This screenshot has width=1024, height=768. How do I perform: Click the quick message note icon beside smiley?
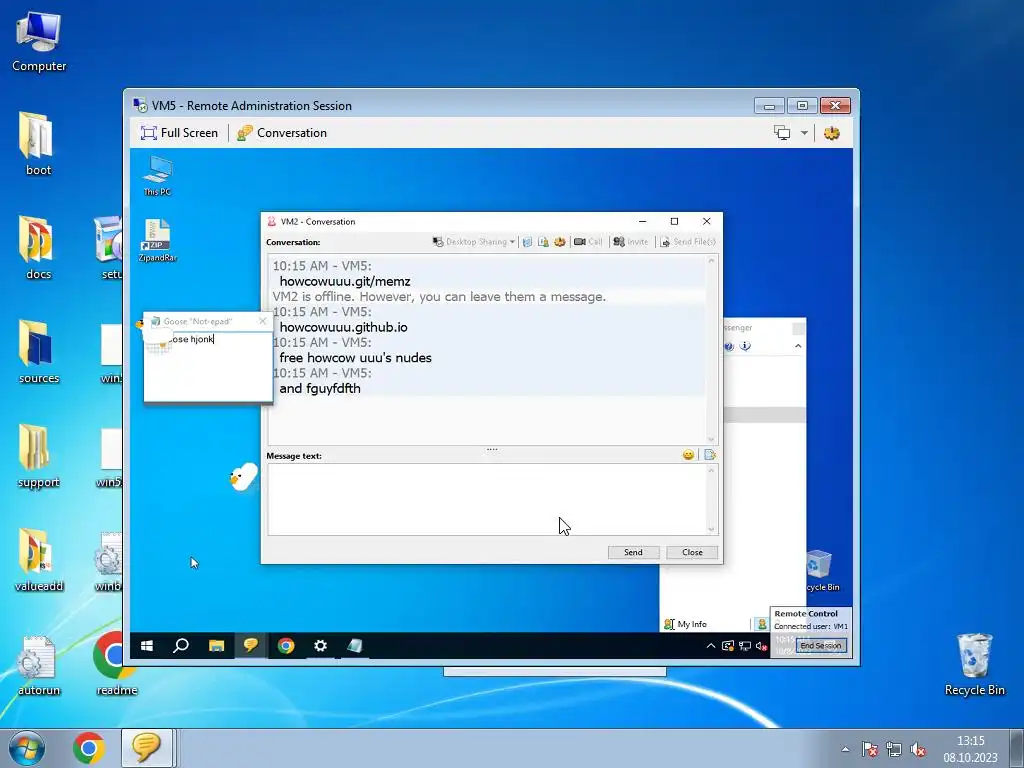710,455
